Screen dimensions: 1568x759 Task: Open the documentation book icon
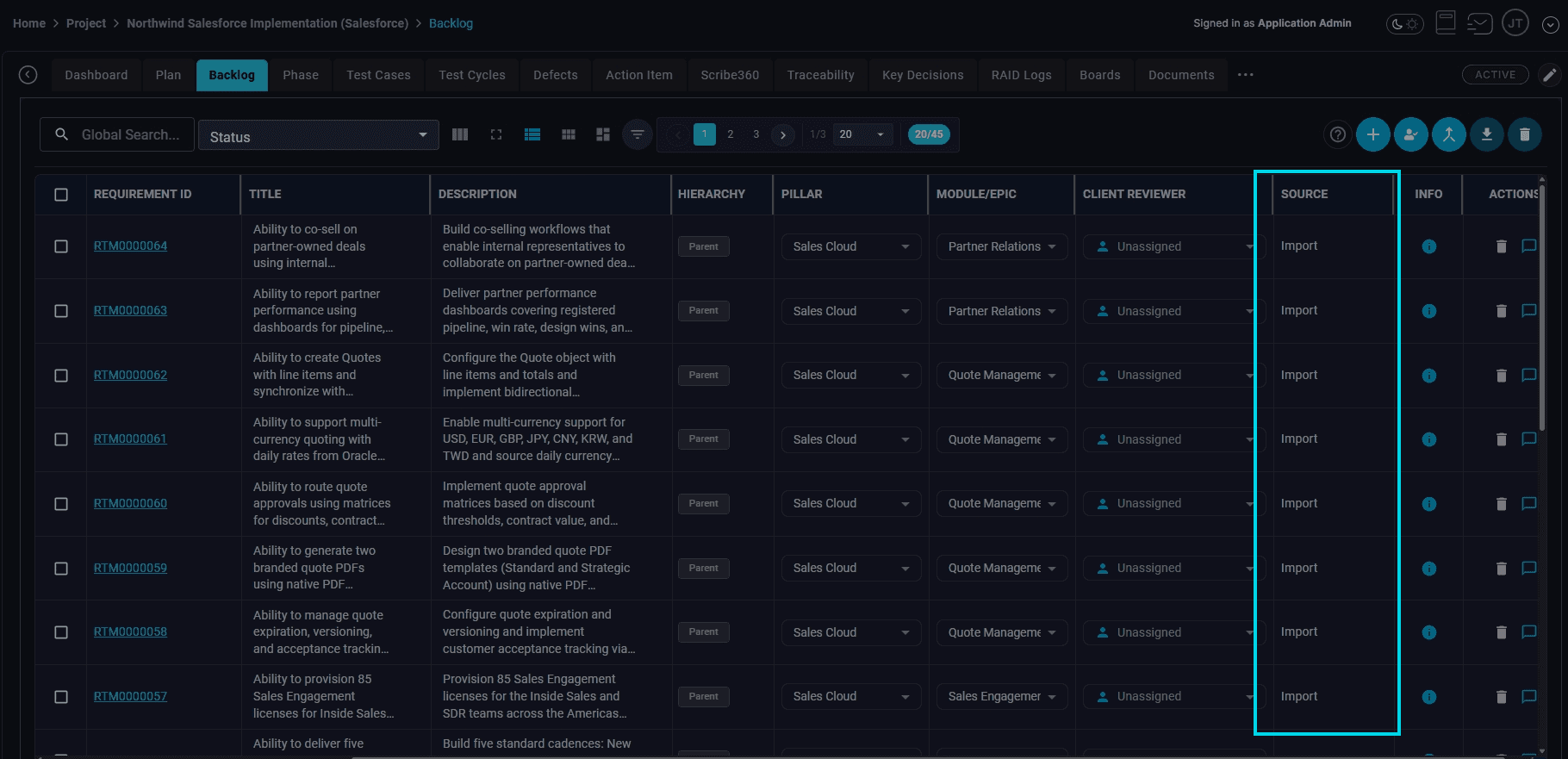1446,22
